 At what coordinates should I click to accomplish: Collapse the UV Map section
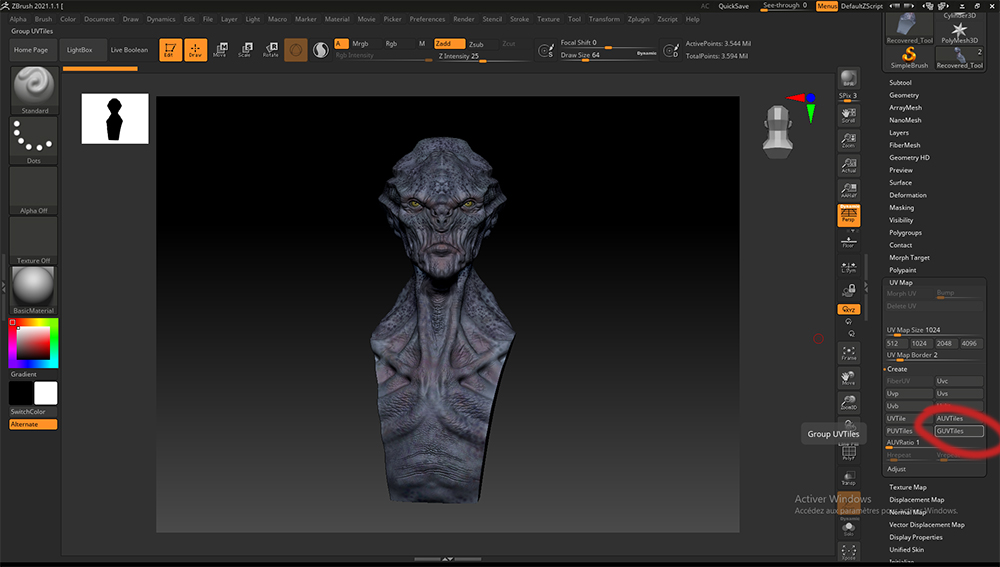[x=900, y=282]
